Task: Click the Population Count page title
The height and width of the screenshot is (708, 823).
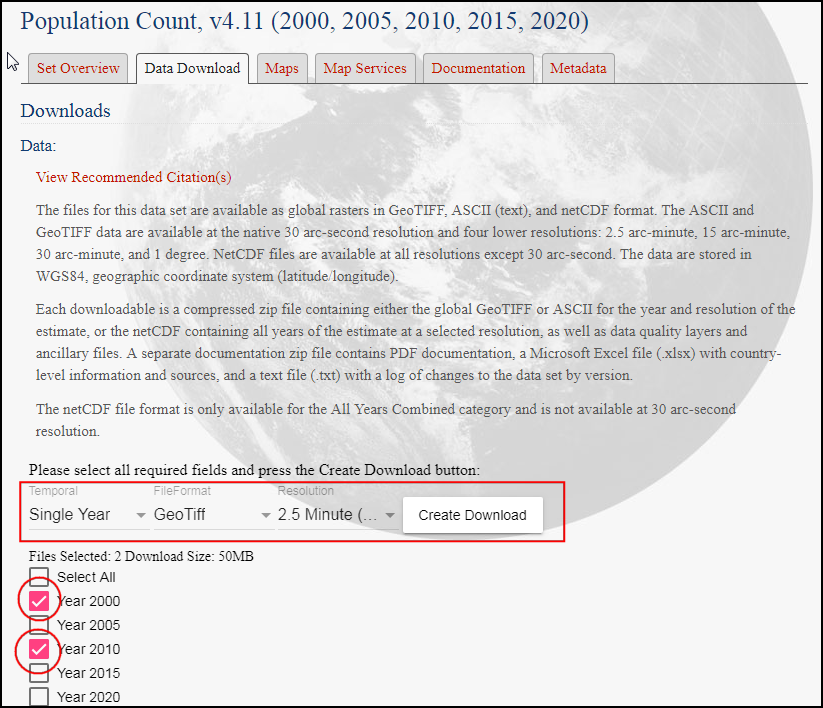Action: coord(304,20)
